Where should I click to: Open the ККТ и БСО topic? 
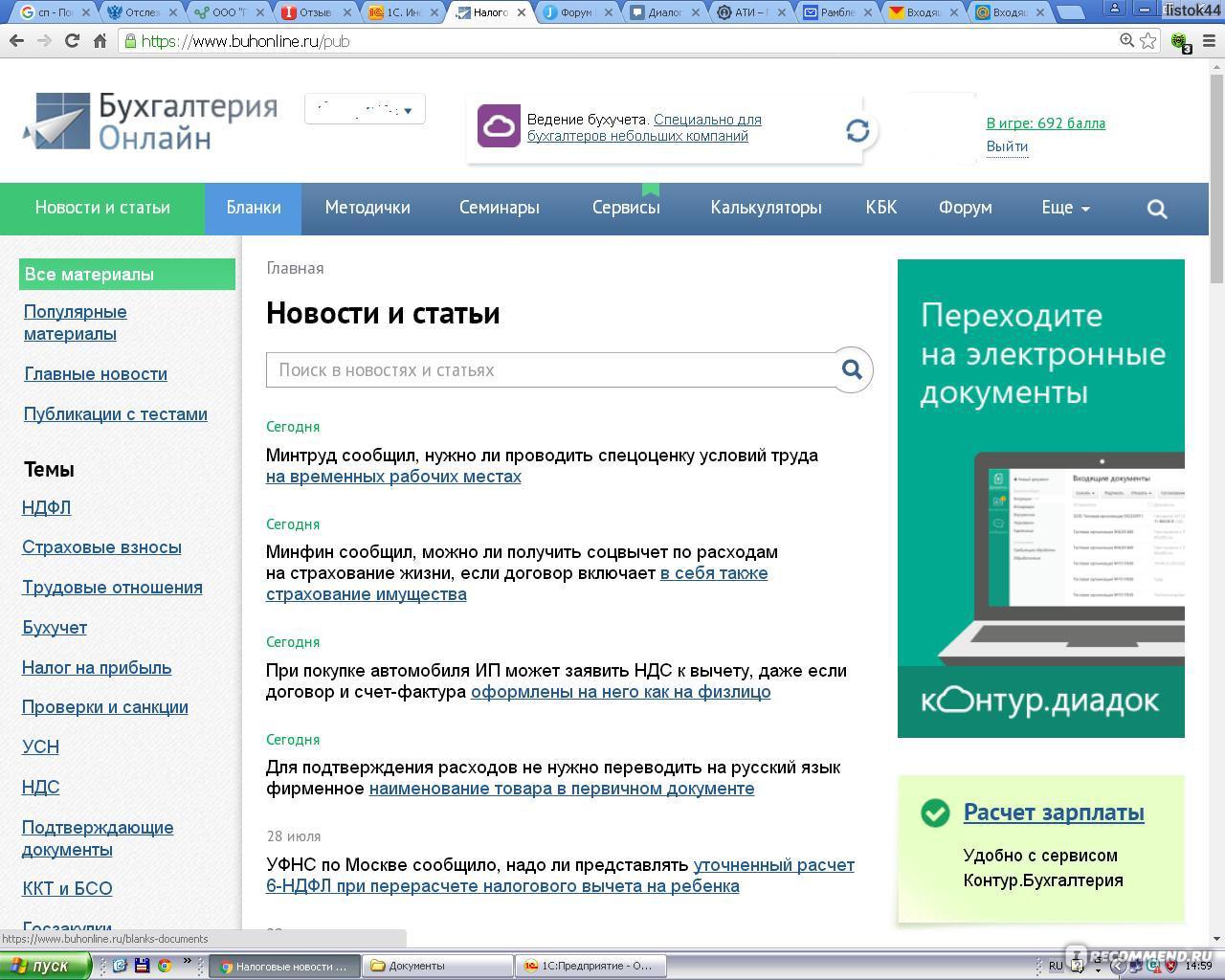pyautogui.click(x=67, y=889)
